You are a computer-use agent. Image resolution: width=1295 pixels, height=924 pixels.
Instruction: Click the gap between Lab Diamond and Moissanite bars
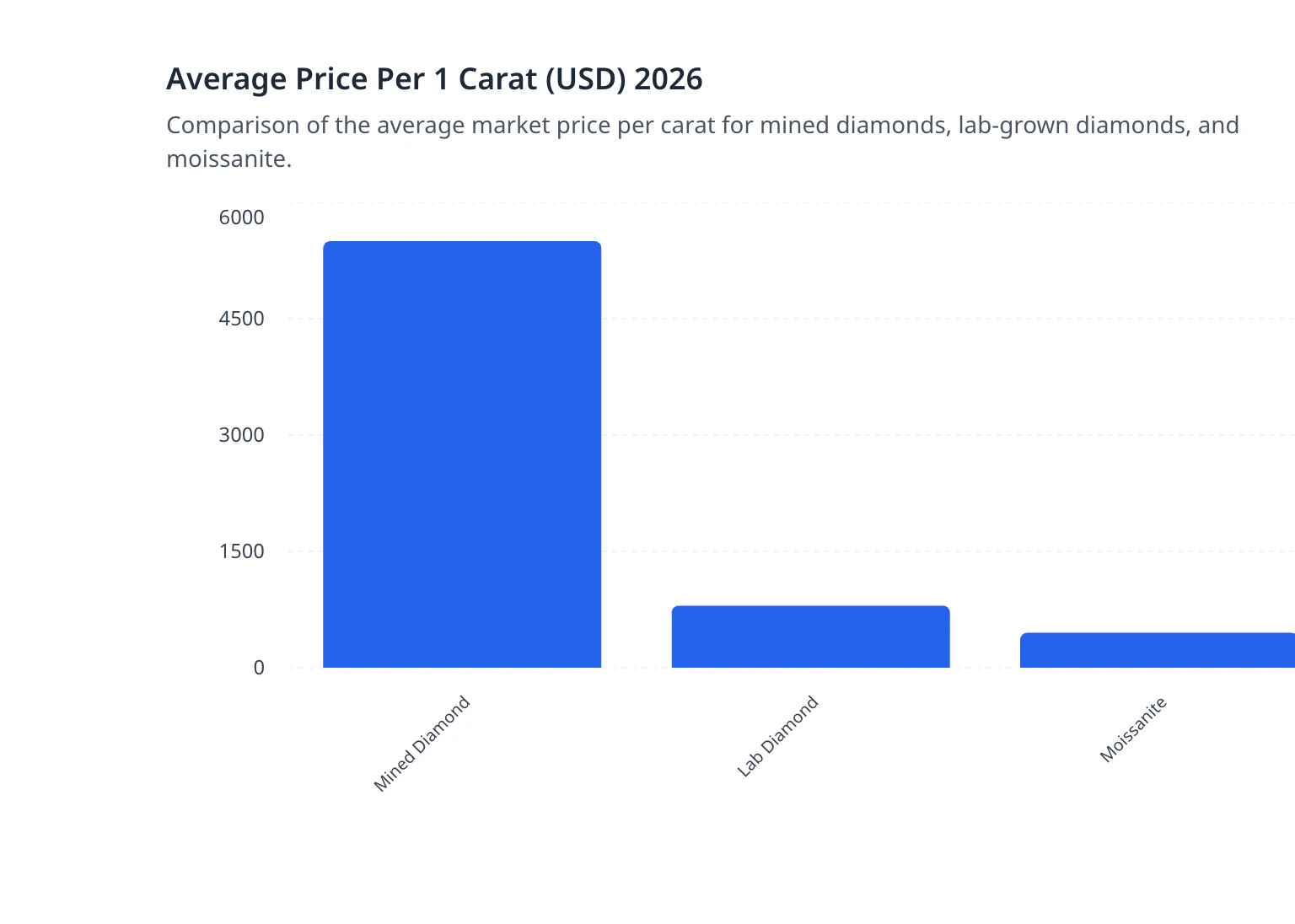(x=985, y=649)
